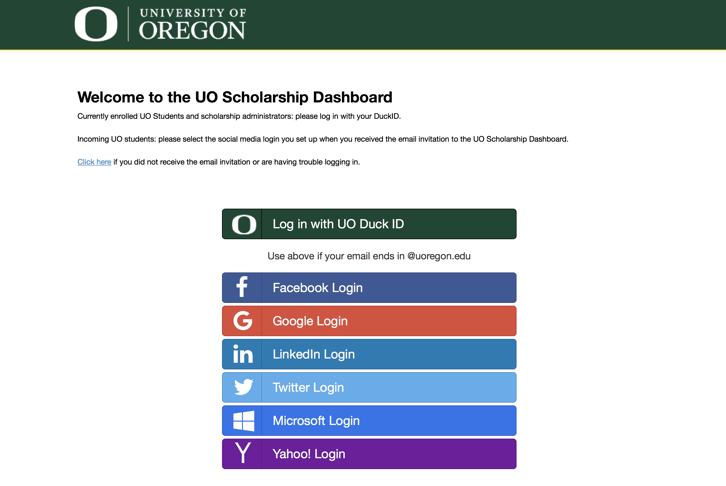
Task: Sign in using Facebook Login label
Action: pyautogui.click(x=317, y=288)
